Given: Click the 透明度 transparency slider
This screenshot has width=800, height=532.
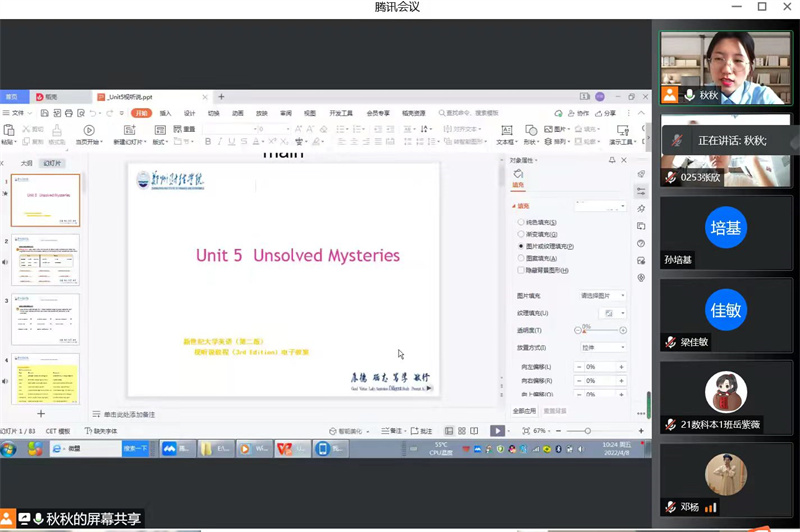Looking at the screenshot, I should click(x=600, y=330).
